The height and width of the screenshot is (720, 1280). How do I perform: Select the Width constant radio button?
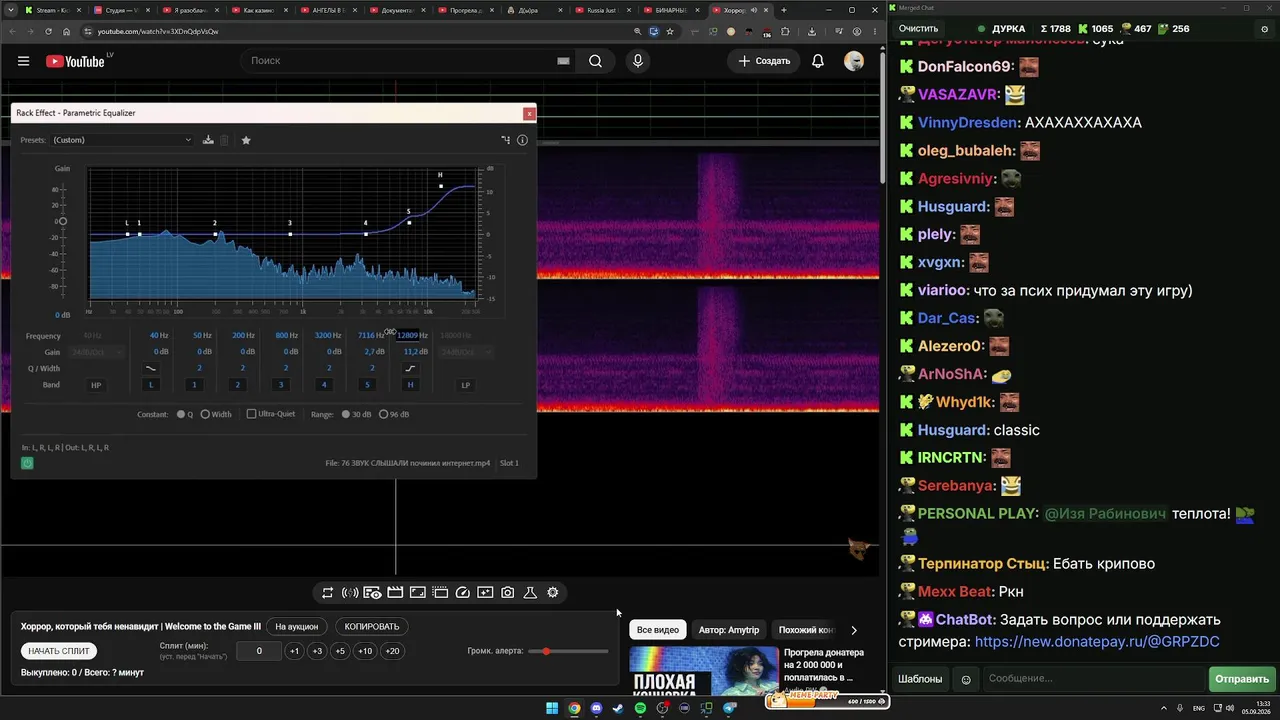tap(205, 414)
